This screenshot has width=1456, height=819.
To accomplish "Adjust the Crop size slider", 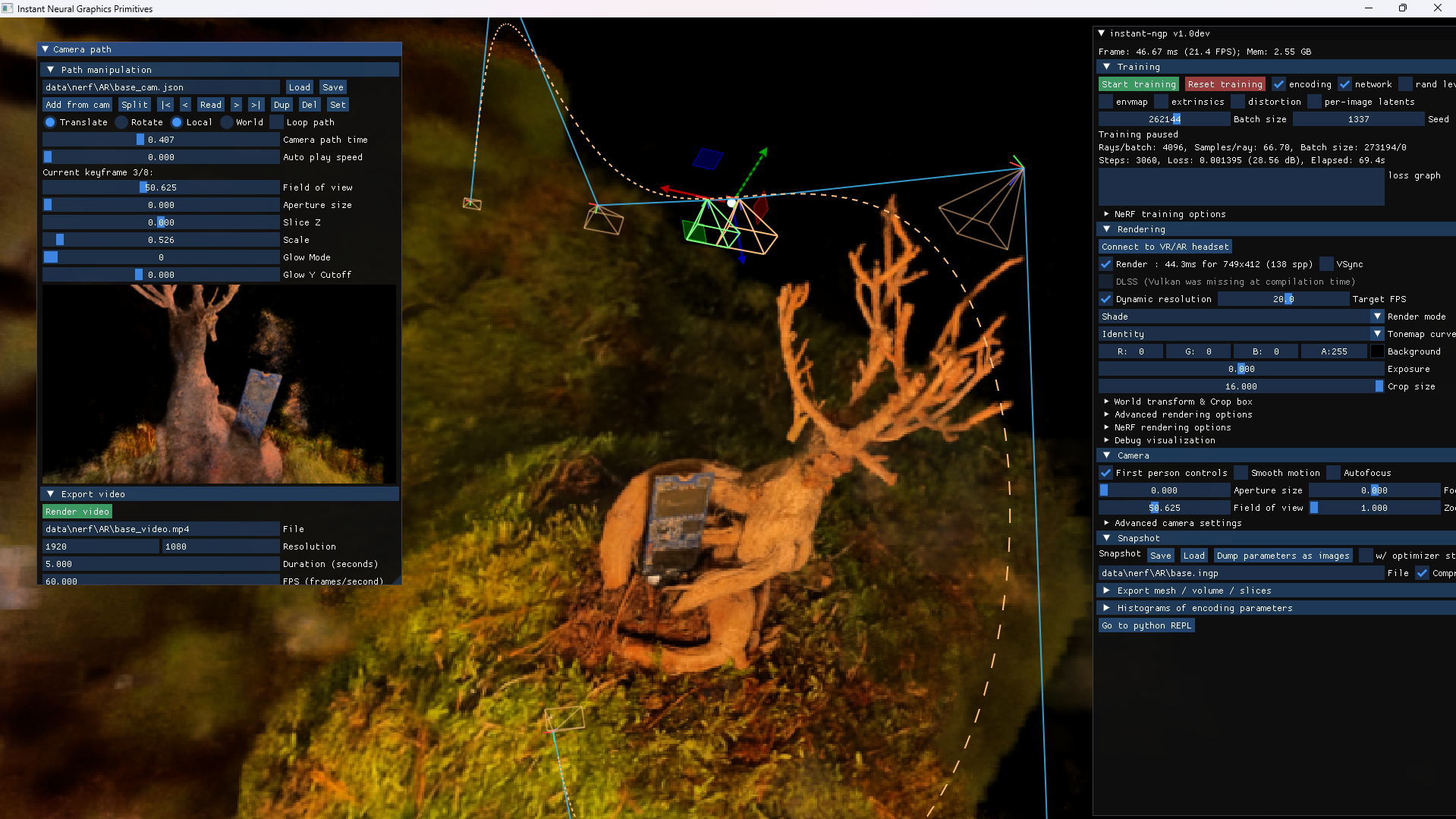I will coord(1241,386).
